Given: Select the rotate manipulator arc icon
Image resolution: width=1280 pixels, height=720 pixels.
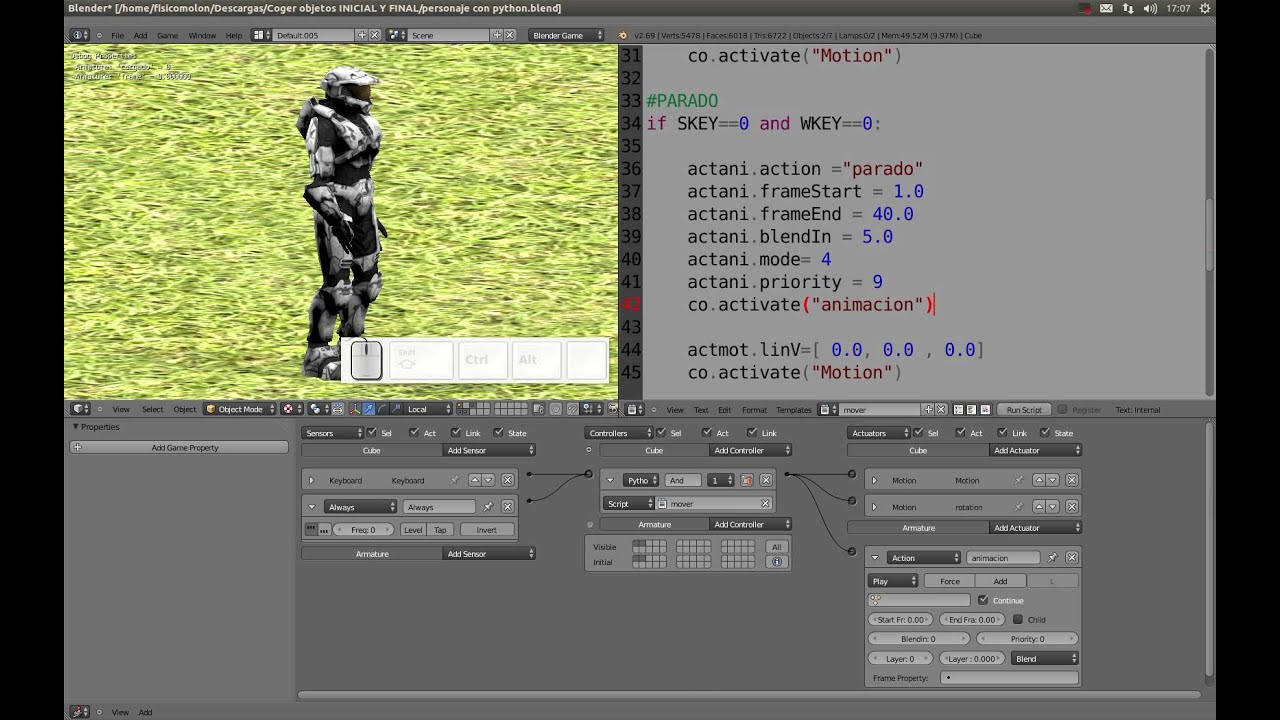Looking at the screenshot, I should click(x=382, y=409).
